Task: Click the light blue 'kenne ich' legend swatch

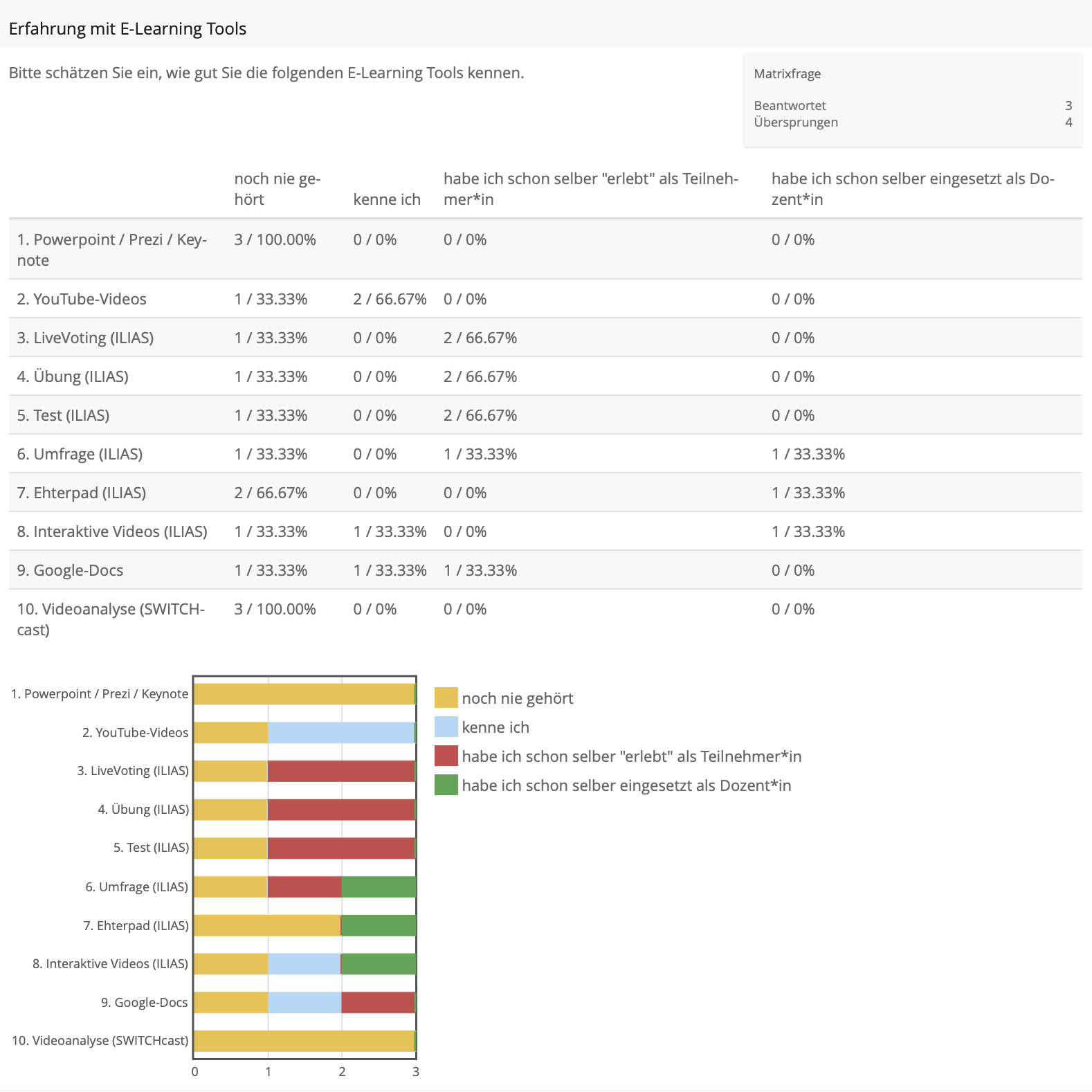Action: click(x=446, y=727)
